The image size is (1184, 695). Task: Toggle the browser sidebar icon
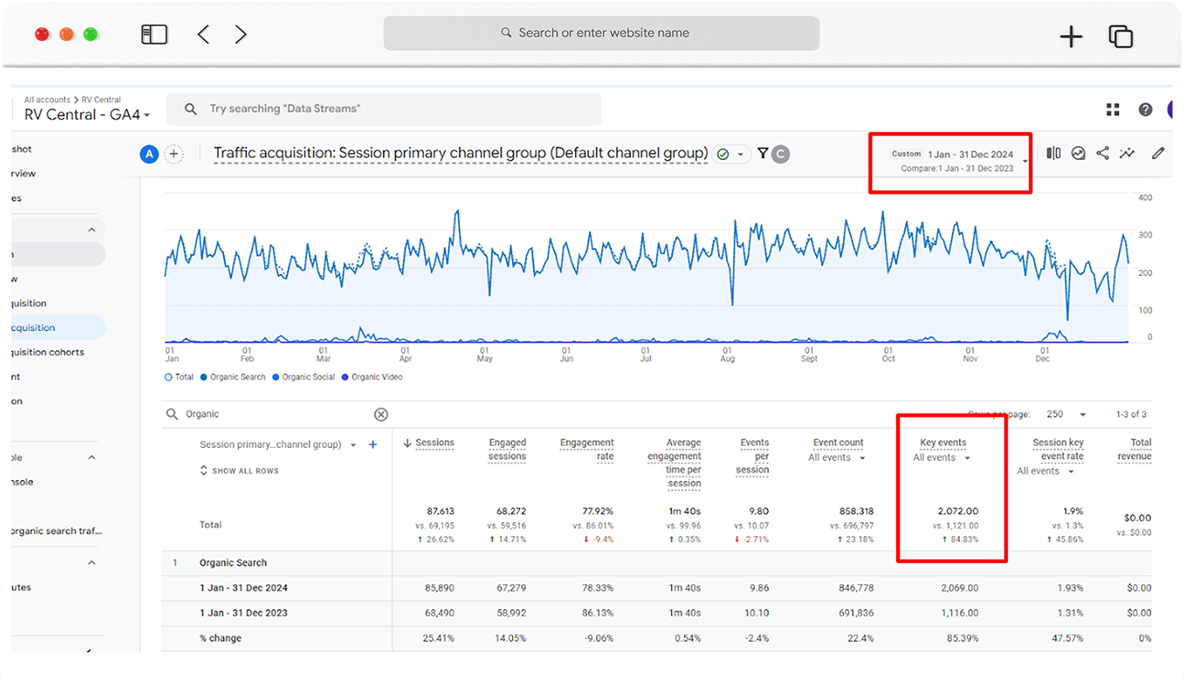coord(154,34)
